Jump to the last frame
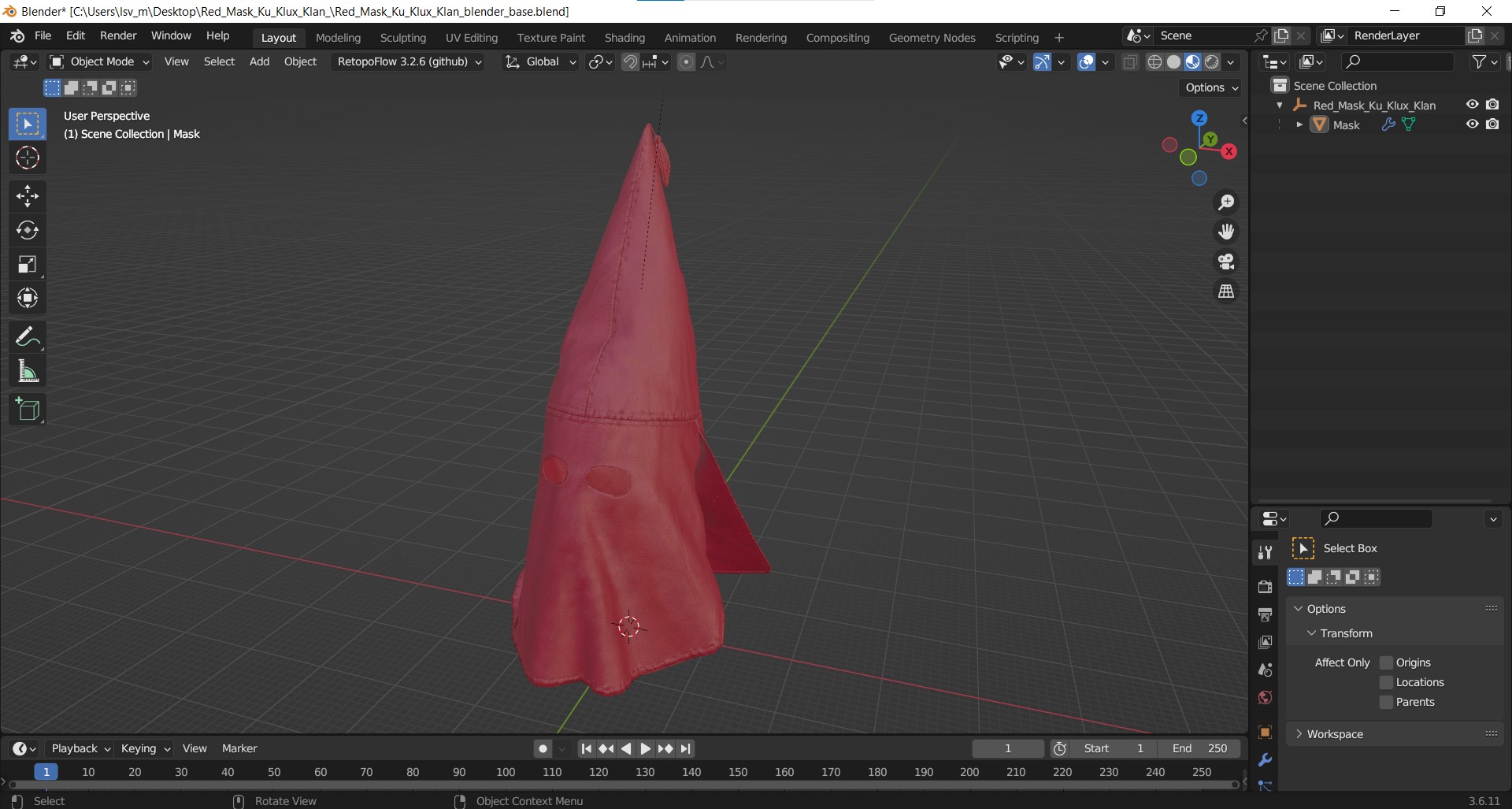 click(686, 749)
